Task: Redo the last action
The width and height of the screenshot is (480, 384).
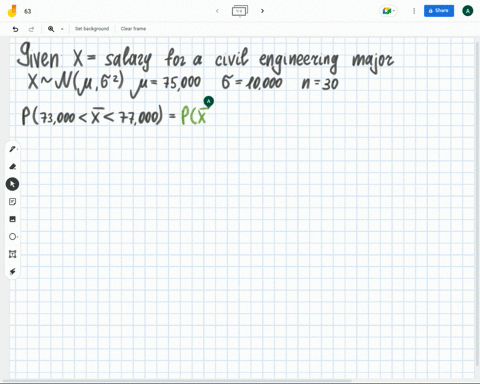Action: coord(31,29)
